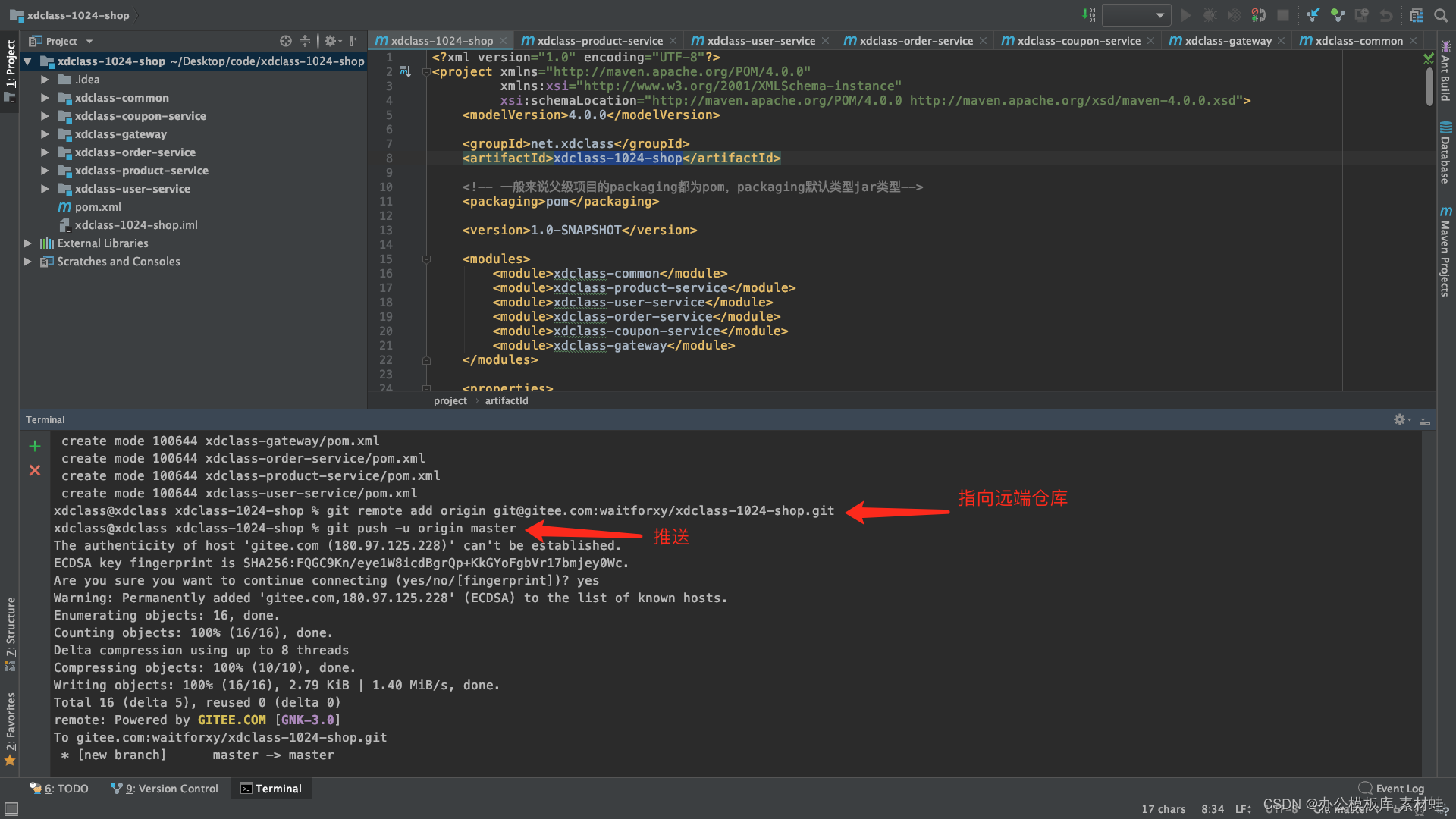Open Project panel settings gear

click(332, 41)
